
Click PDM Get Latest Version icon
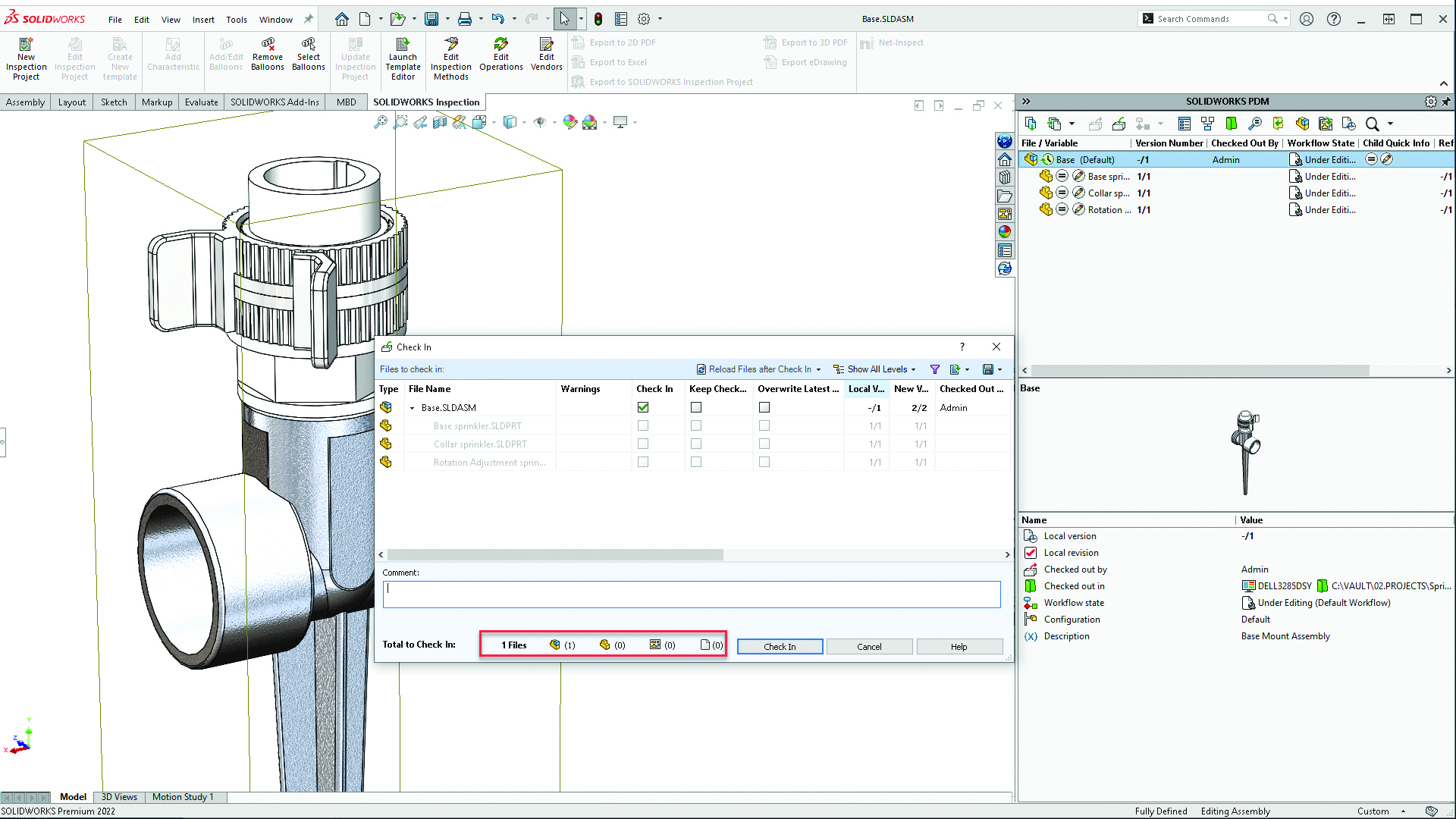click(x=1031, y=124)
